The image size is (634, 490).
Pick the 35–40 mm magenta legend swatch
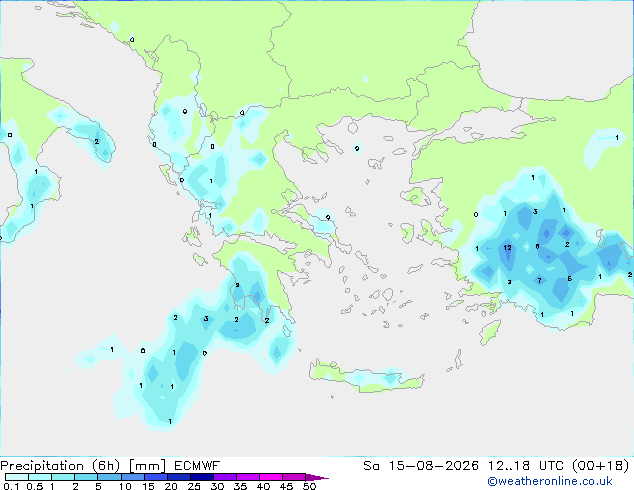tap(248, 477)
